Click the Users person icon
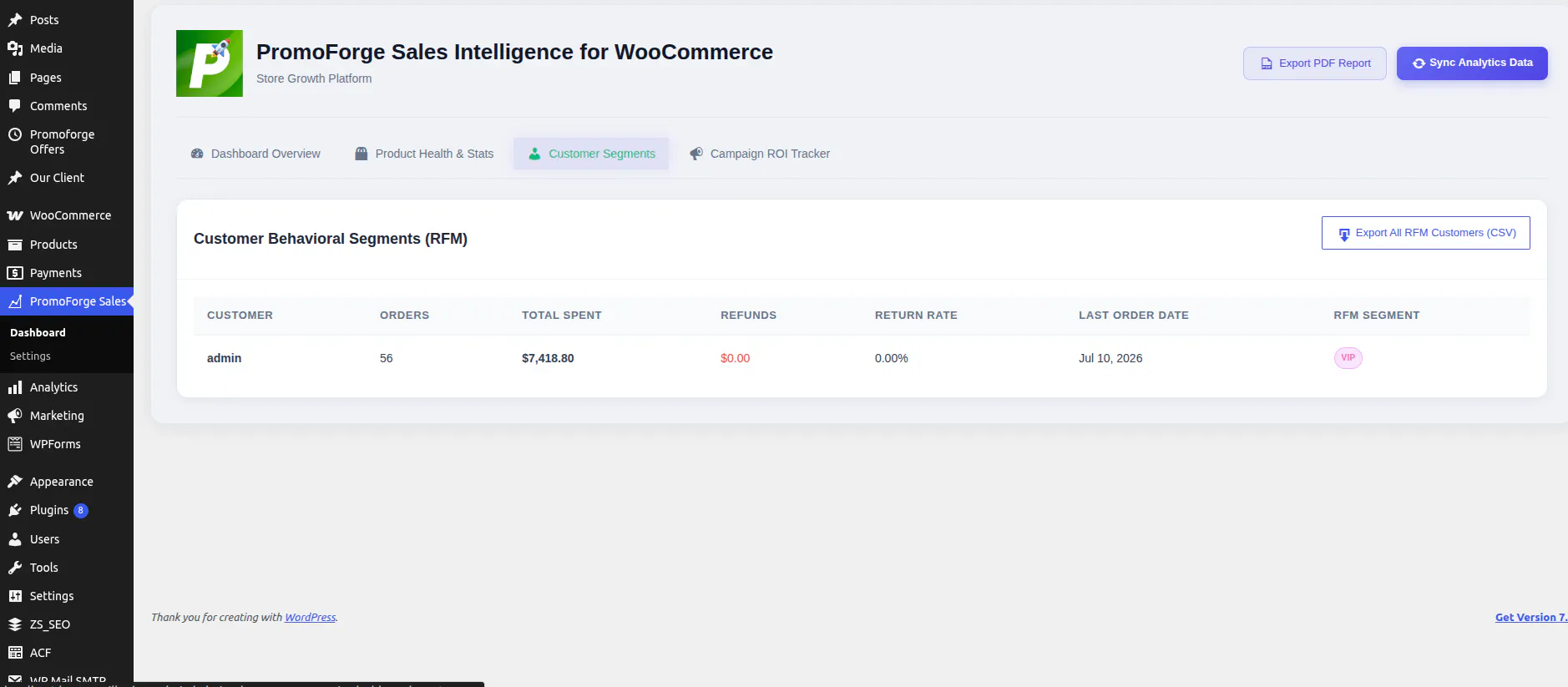 point(15,539)
